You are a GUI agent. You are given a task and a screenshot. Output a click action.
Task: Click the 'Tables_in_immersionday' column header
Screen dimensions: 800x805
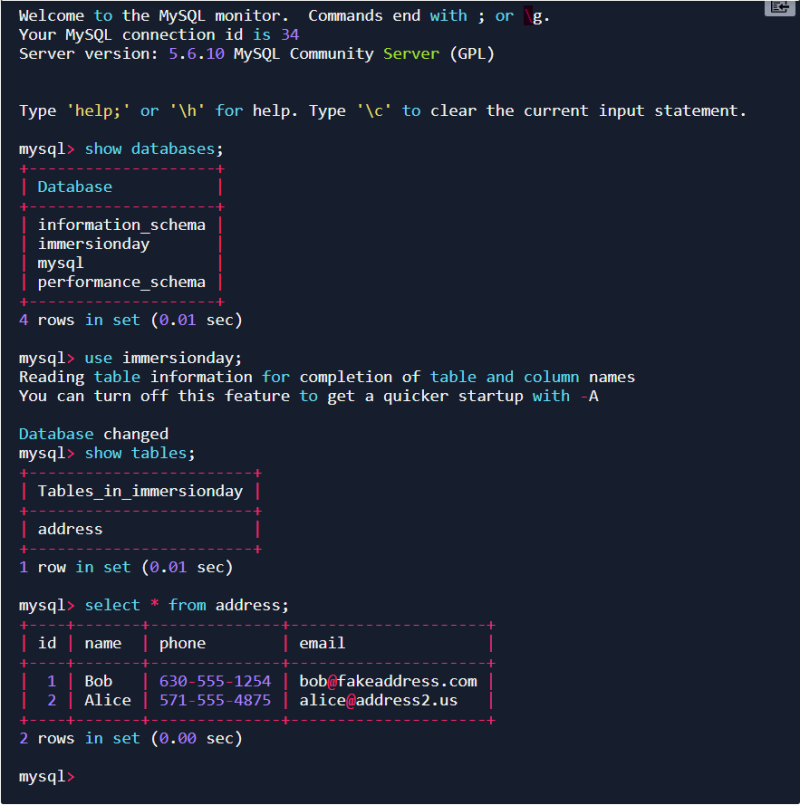(x=140, y=491)
